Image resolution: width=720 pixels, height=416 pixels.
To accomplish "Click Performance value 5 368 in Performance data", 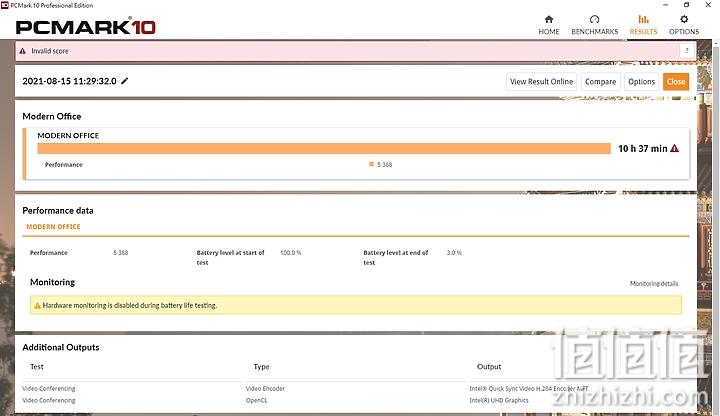I will pyautogui.click(x=121, y=253).
